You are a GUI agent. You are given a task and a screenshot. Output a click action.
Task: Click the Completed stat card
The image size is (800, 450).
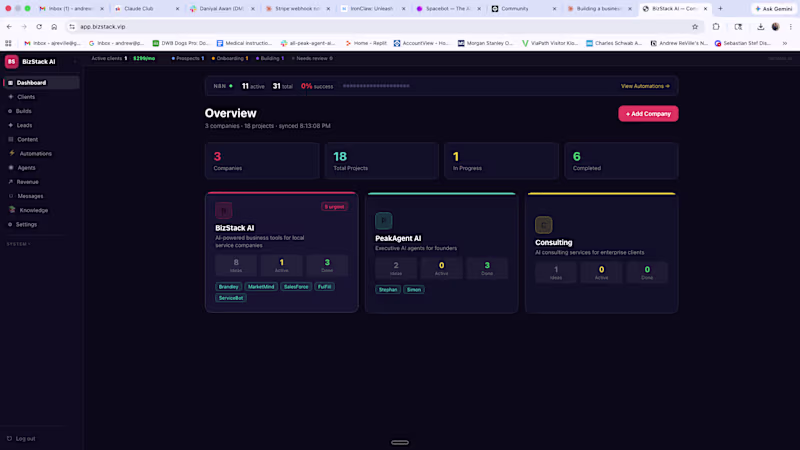tap(621, 161)
